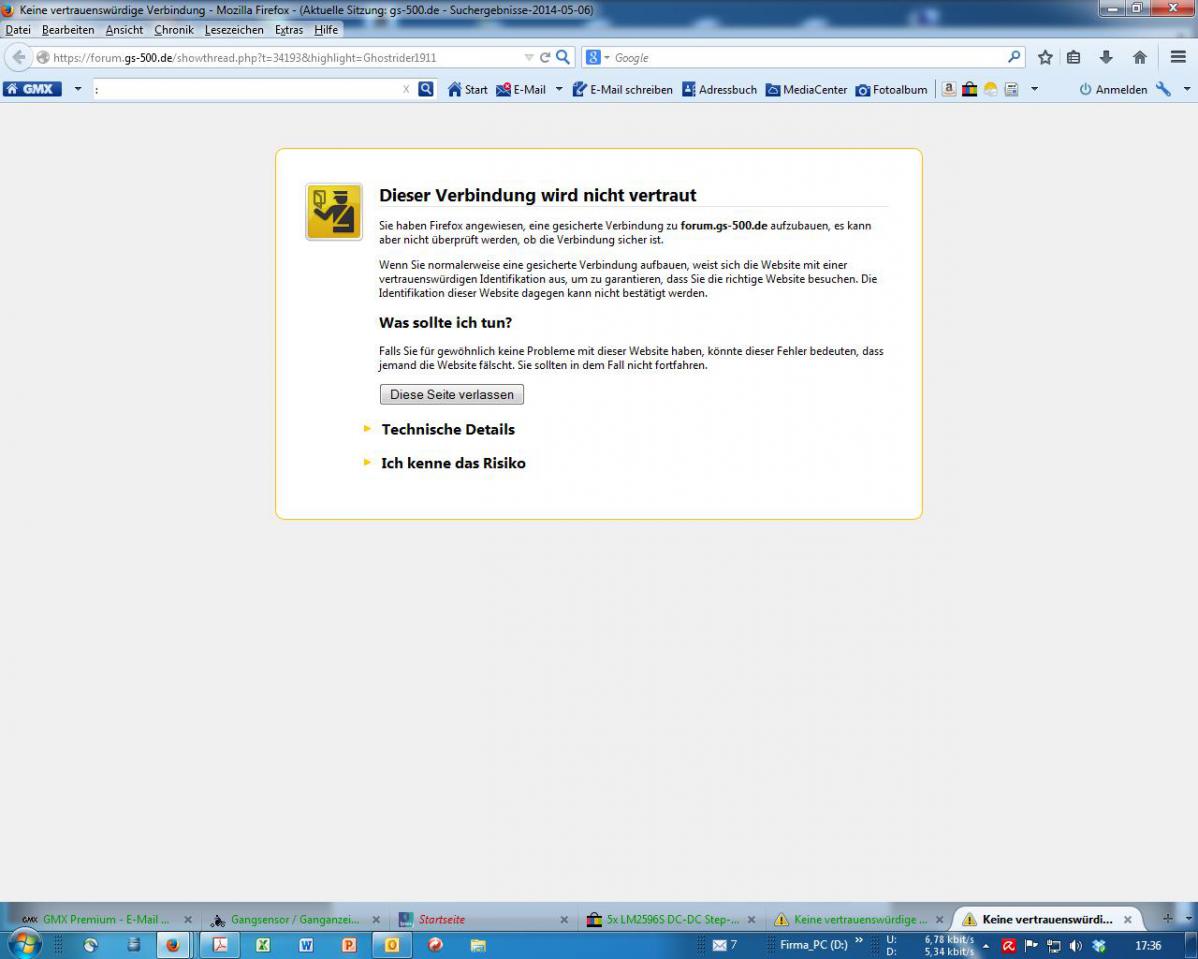Expand the 'Technische Details' section

click(447, 429)
